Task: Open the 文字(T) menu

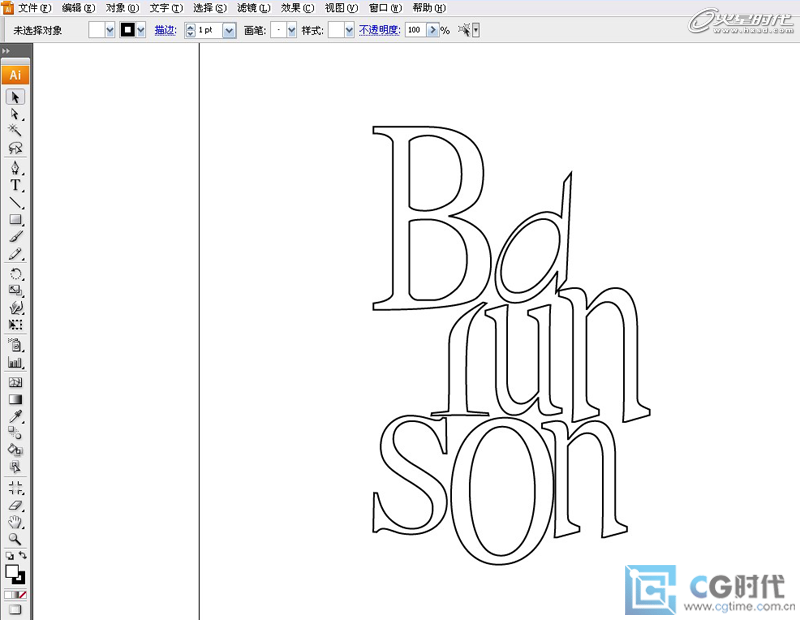Action: coord(166,8)
